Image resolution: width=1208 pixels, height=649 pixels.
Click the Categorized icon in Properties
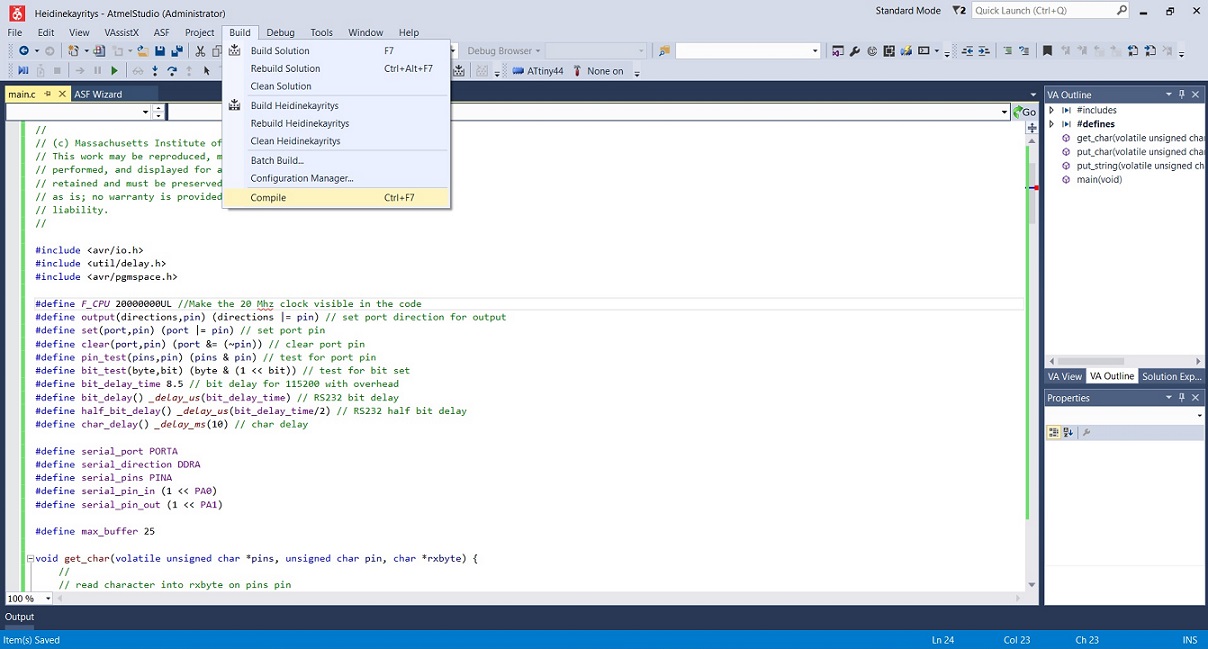[x=1053, y=433]
